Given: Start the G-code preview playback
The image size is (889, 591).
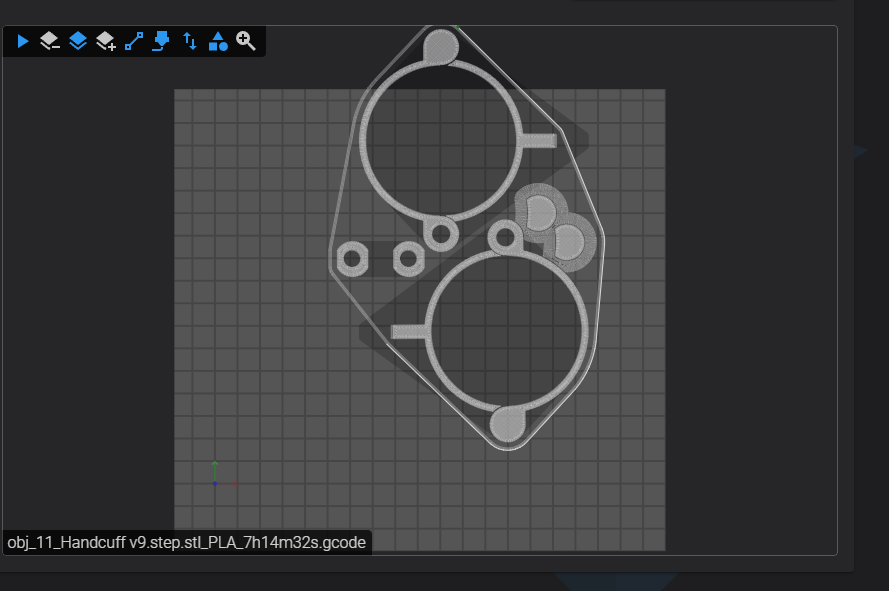Looking at the screenshot, I should pos(23,41).
